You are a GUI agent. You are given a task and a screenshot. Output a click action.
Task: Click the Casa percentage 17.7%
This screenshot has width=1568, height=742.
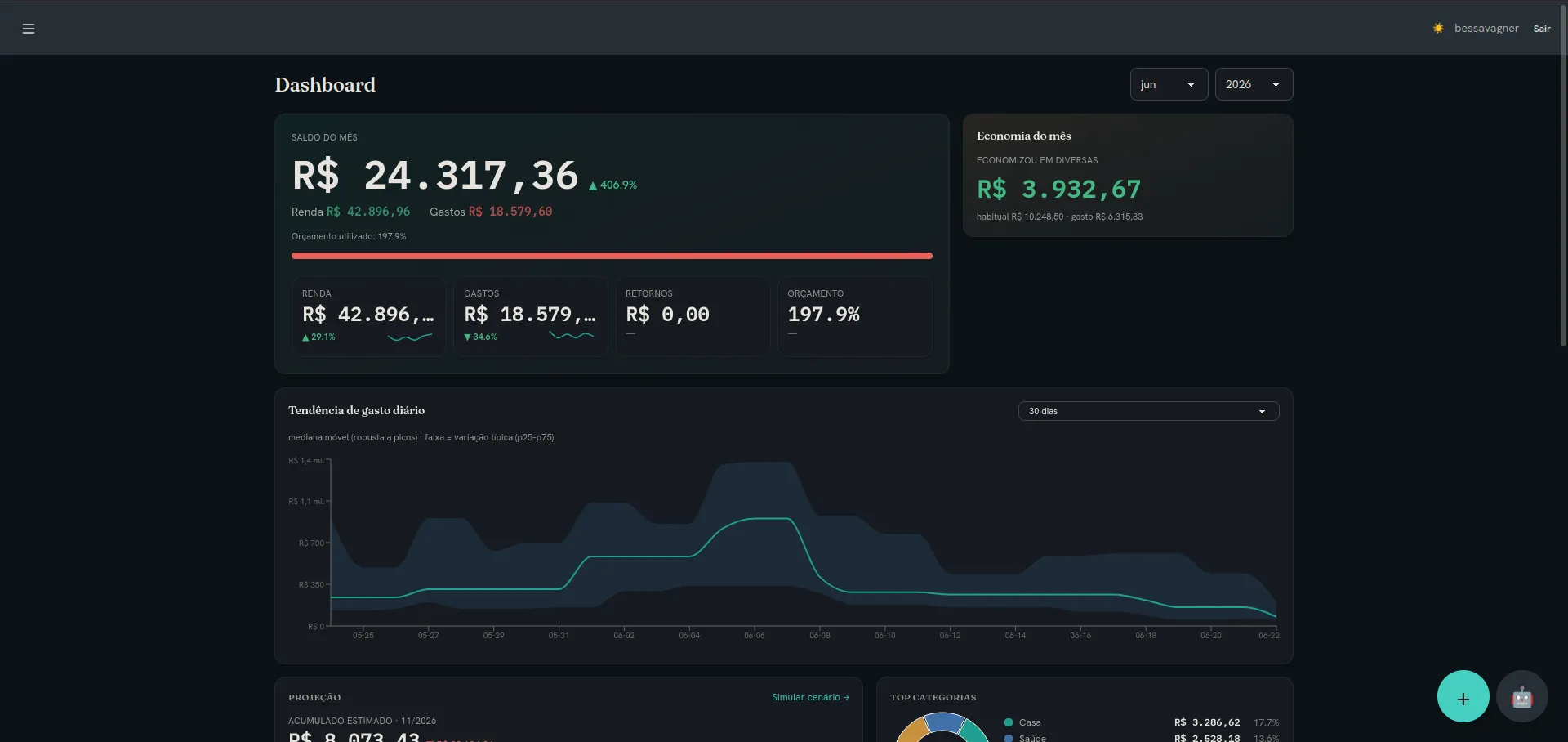(x=1267, y=722)
